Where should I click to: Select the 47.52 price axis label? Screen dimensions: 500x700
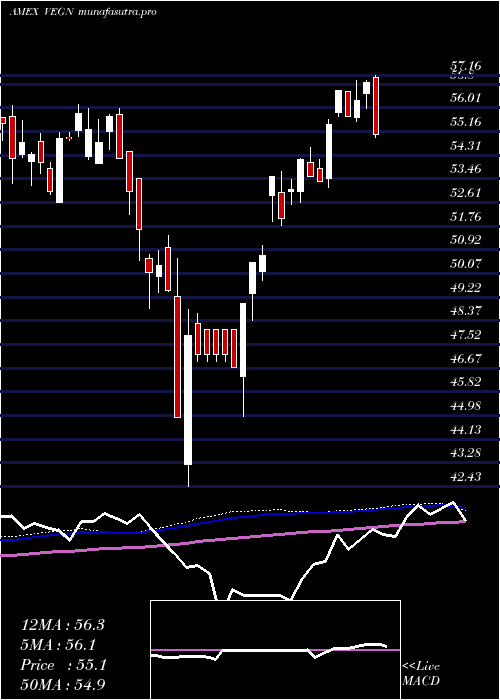[x=466, y=335]
